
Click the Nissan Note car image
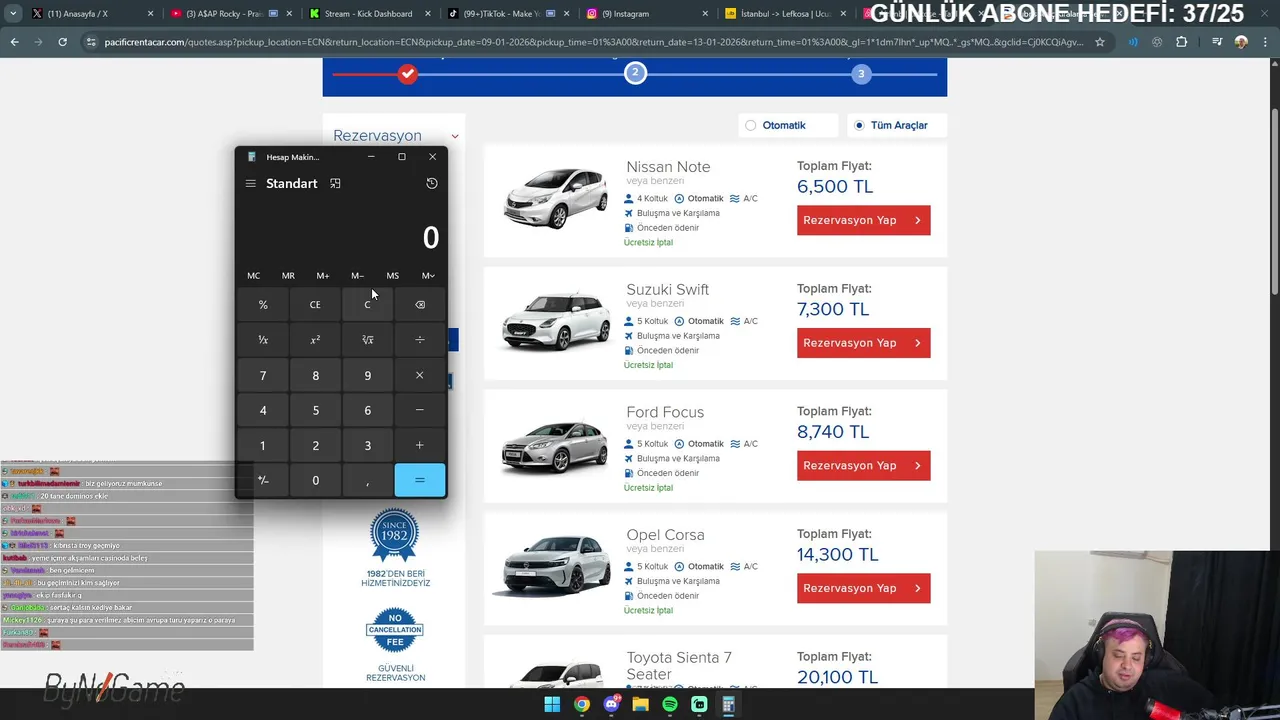click(555, 198)
